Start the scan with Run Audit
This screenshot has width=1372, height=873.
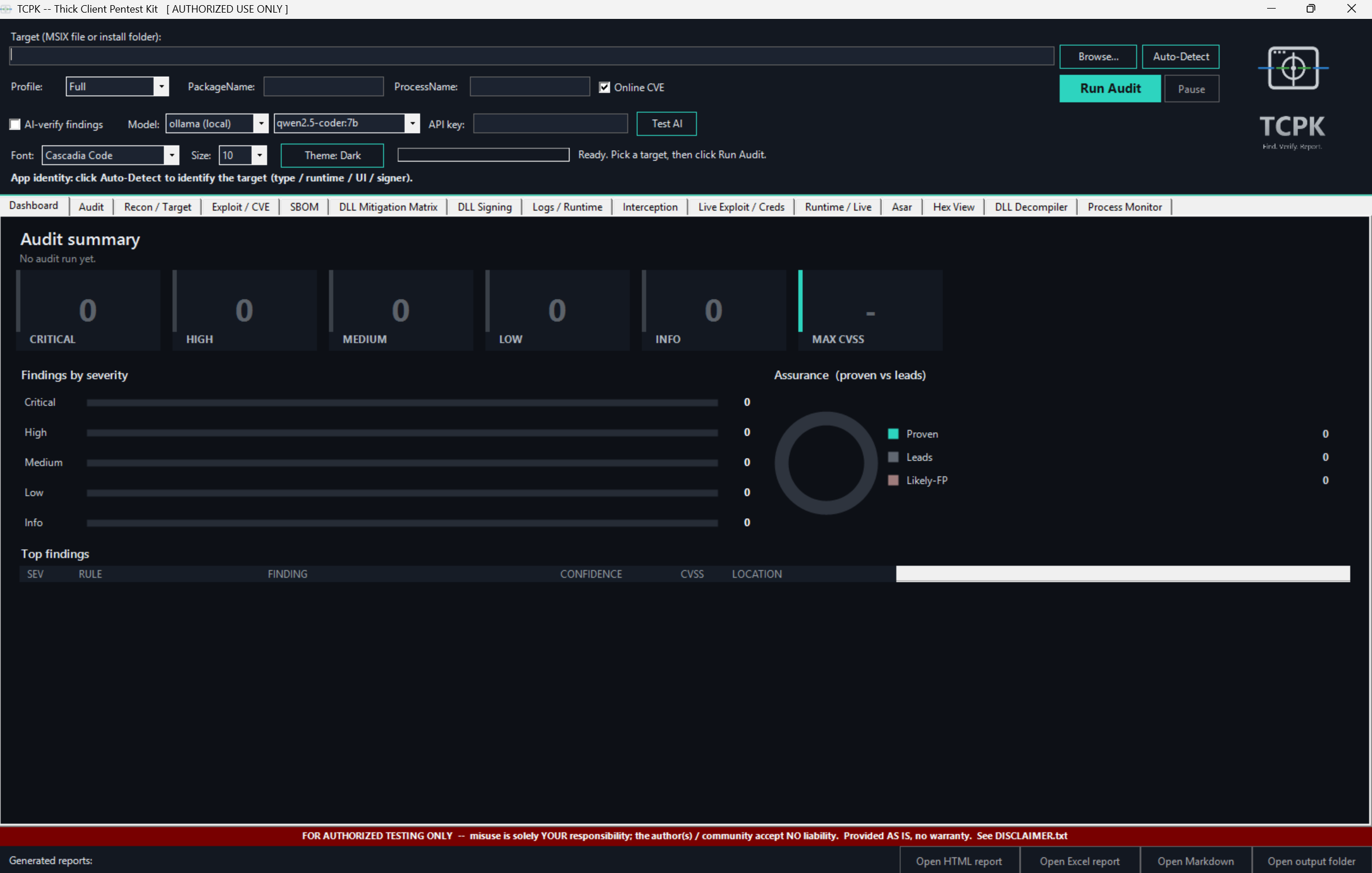pos(1110,88)
